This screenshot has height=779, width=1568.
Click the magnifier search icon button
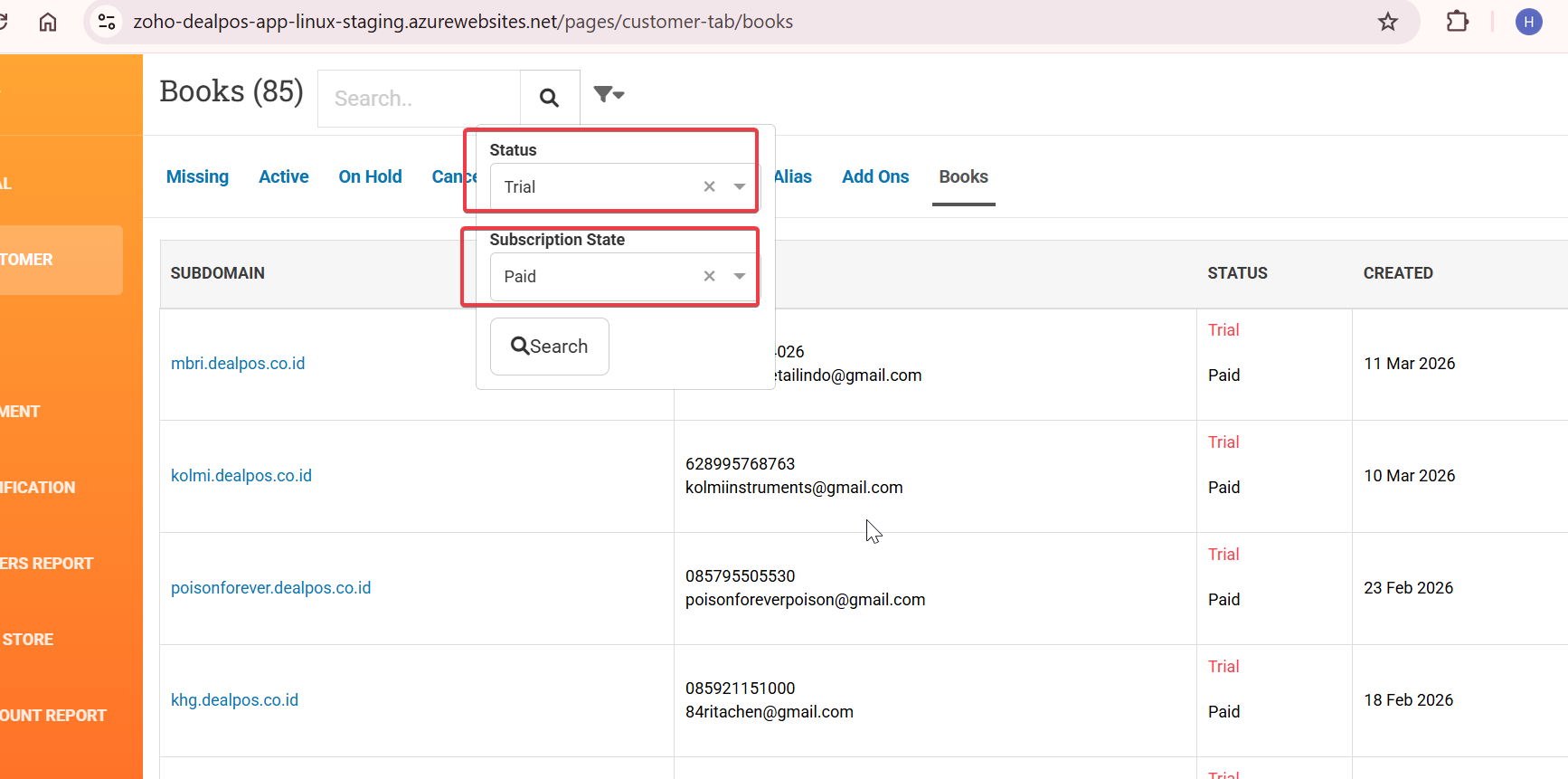pyautogui.click(x=549, y=98)
